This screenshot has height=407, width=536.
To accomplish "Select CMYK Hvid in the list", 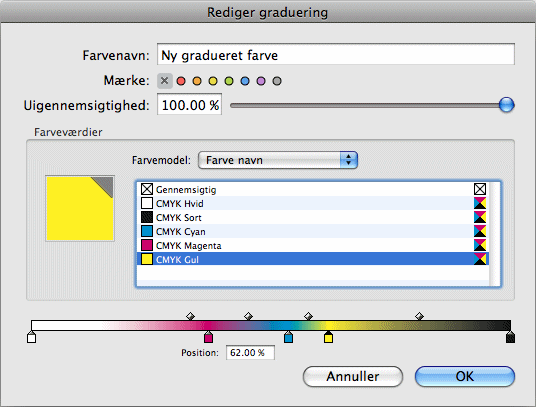I will (x=313, y=203).
